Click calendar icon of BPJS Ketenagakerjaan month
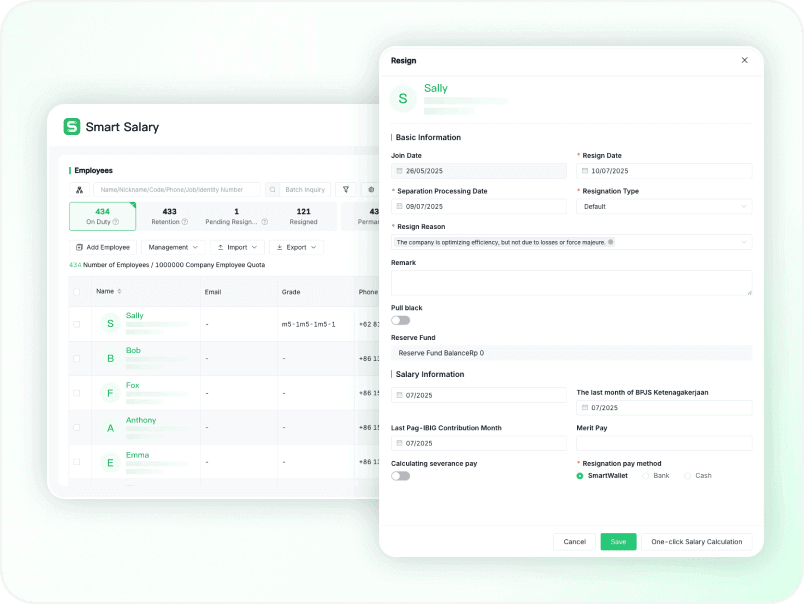The image size is (804, 604). 585,408
